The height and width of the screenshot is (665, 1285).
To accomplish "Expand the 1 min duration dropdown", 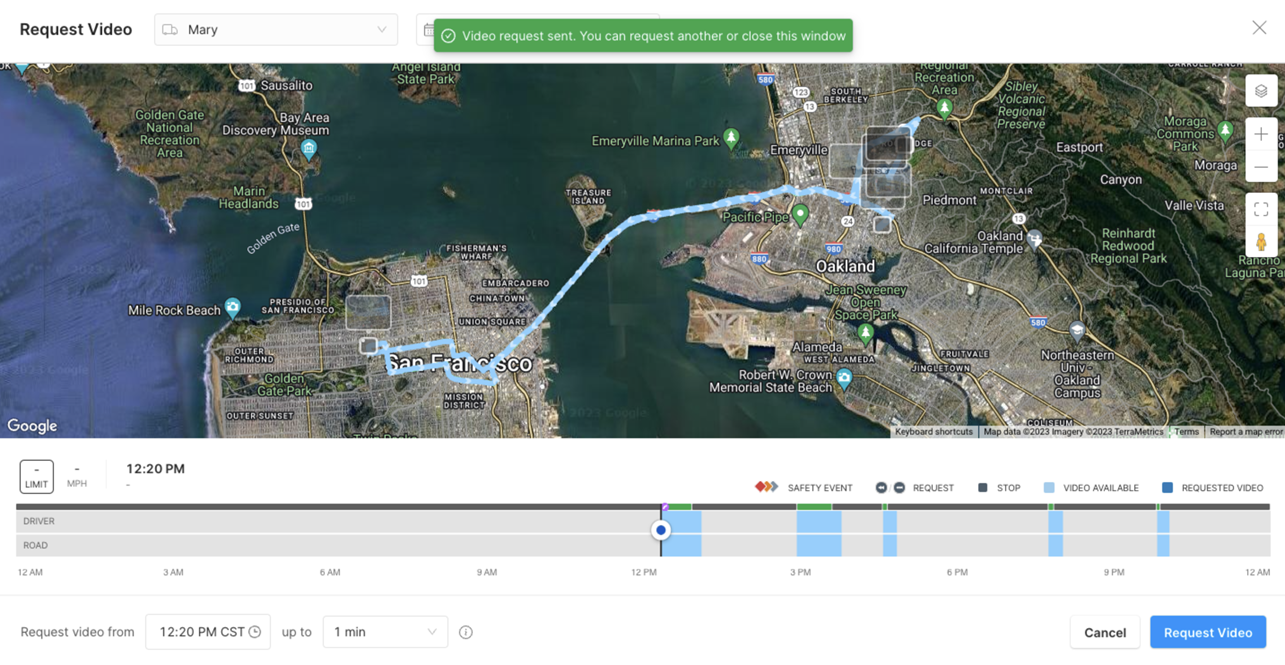I will (385, 632).
